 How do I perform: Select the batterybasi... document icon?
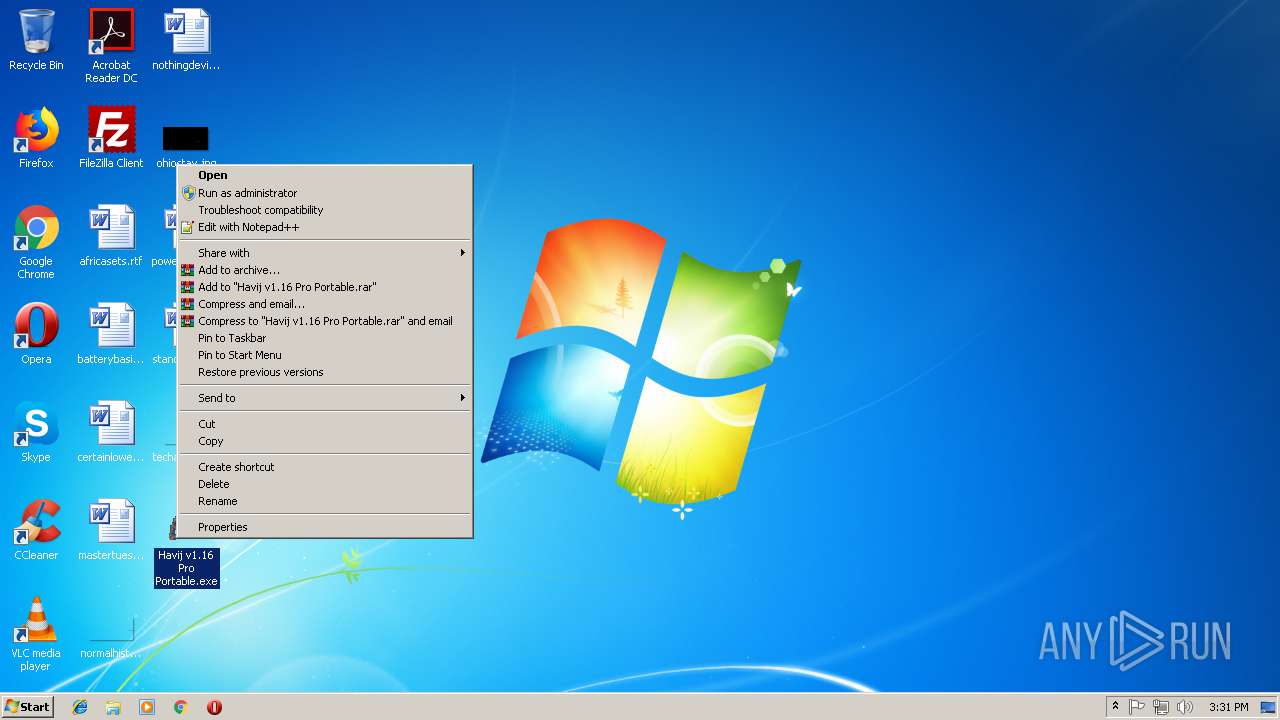coord(111,333)
